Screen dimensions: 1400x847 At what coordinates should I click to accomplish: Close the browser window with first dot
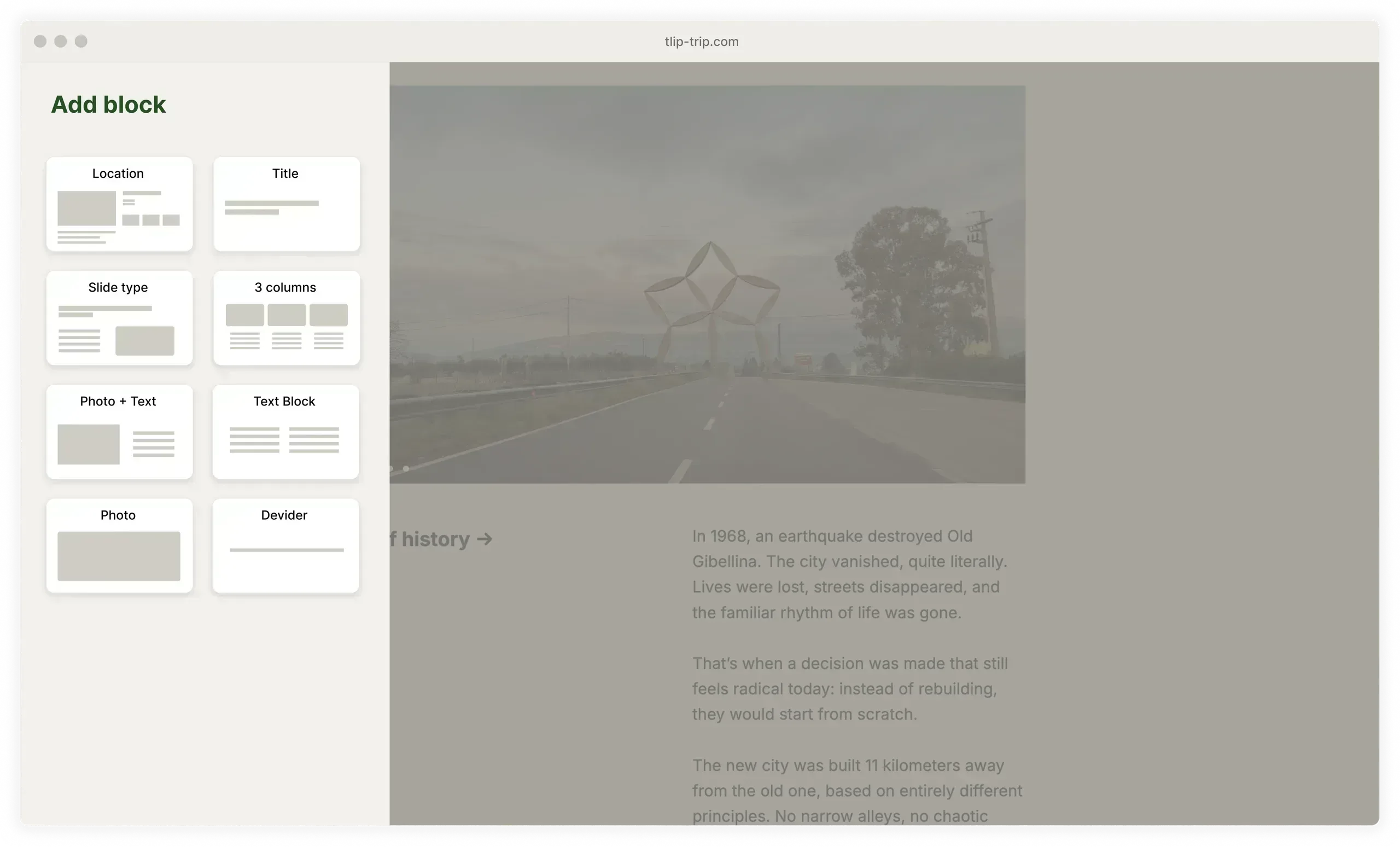(x=40, y=41)
